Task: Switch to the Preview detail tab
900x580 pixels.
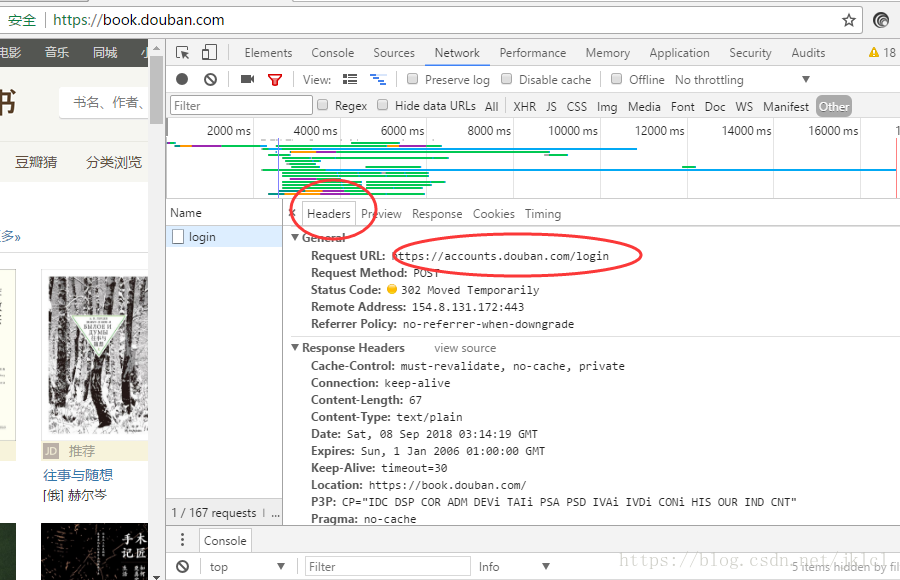Action: (381, 214)
